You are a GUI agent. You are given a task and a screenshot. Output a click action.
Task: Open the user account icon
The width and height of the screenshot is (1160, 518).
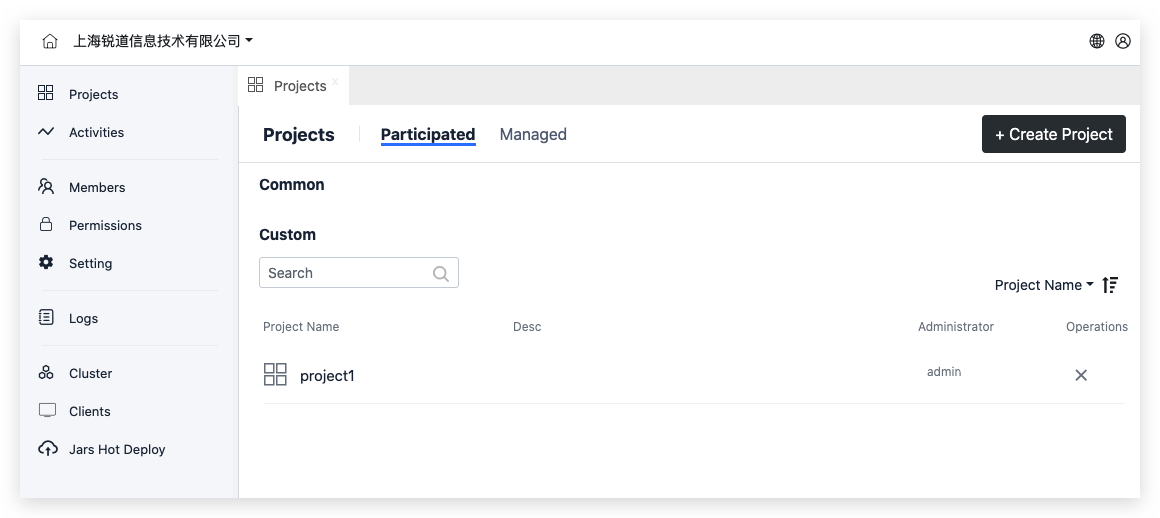click(1123, 41)
